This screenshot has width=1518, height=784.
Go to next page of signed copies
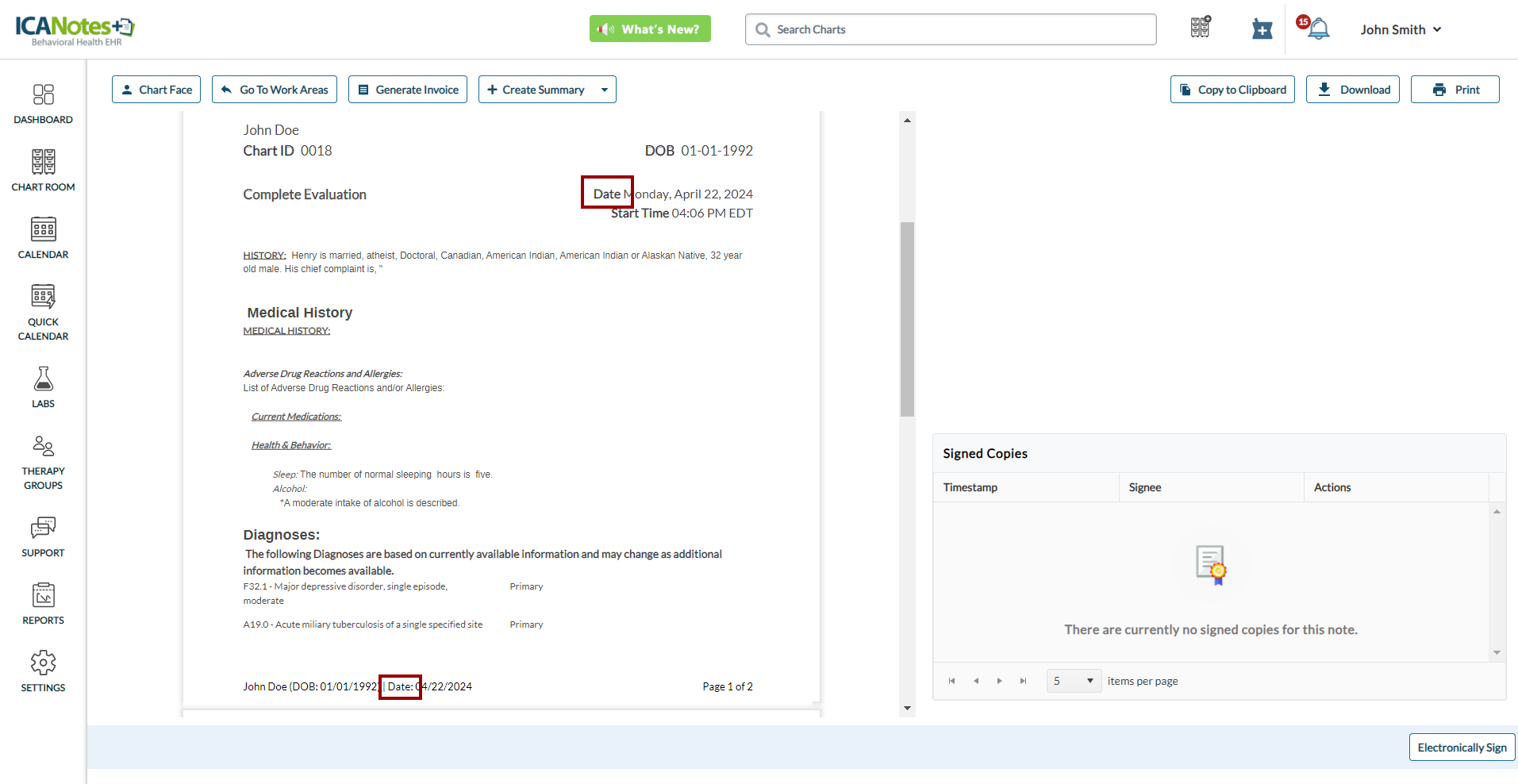click(x=1000, y=681)
